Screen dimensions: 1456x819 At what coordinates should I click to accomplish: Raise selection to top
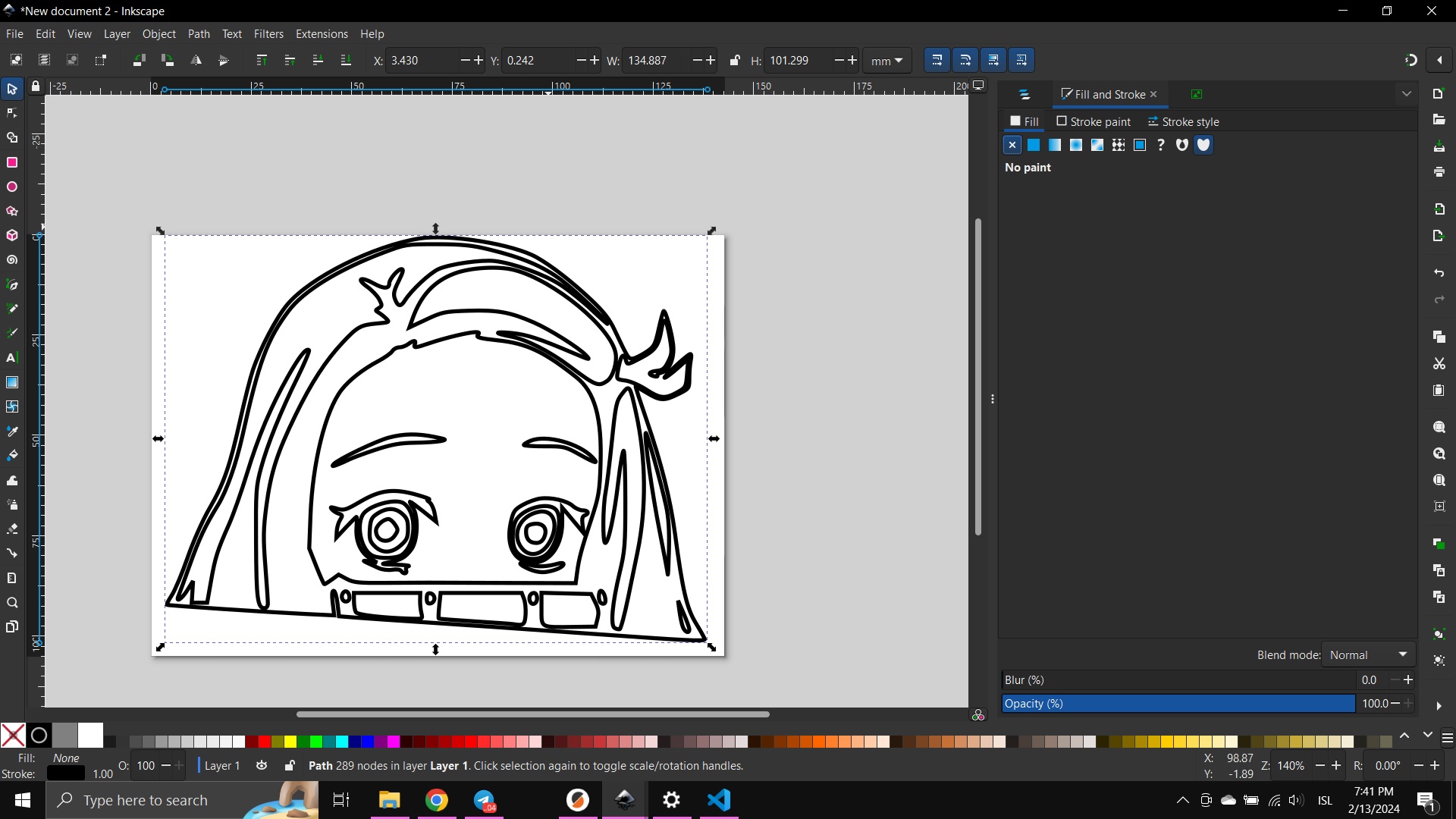(x=262, y=61)
